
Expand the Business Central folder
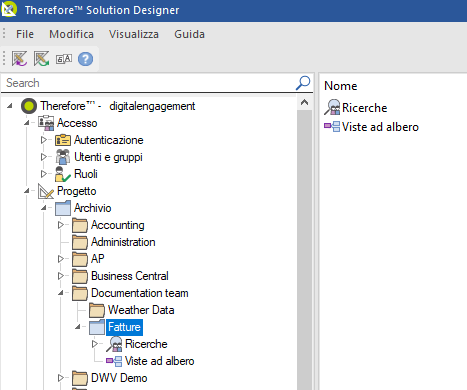pos(61,276)
